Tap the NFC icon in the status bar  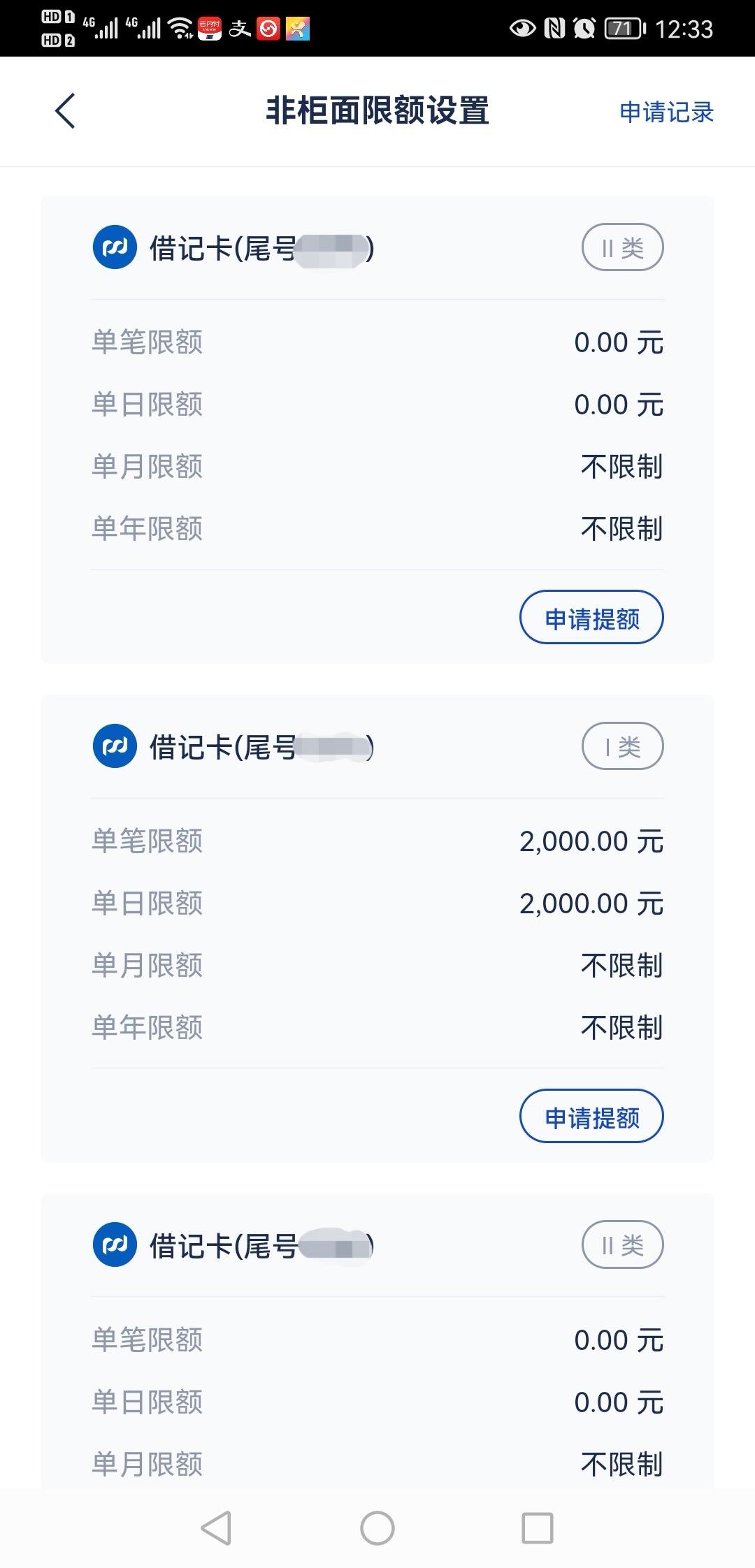554,29
